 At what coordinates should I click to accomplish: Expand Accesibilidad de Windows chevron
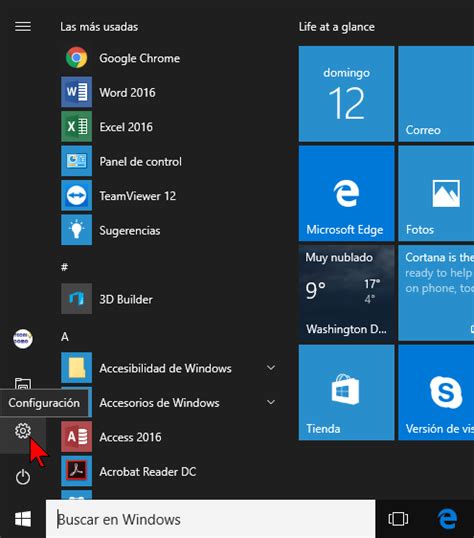click(x=271, y=368)
